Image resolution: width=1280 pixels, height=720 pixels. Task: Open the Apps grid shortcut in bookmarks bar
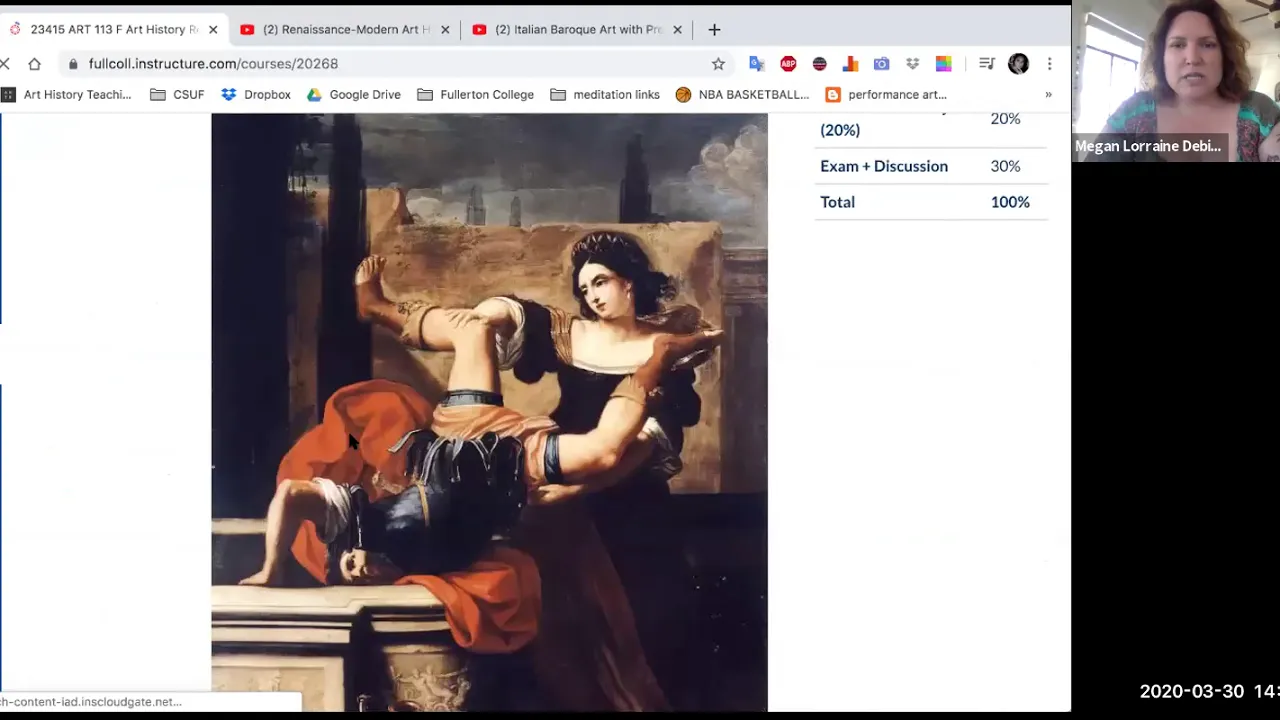coord(8,95)
